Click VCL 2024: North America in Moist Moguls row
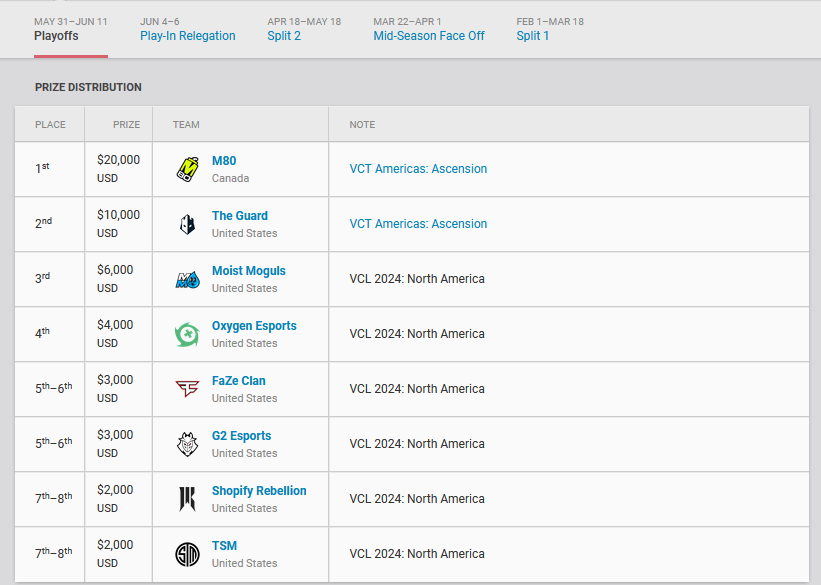Viewport: 821px width, 585px height. [x=417, y=279]
